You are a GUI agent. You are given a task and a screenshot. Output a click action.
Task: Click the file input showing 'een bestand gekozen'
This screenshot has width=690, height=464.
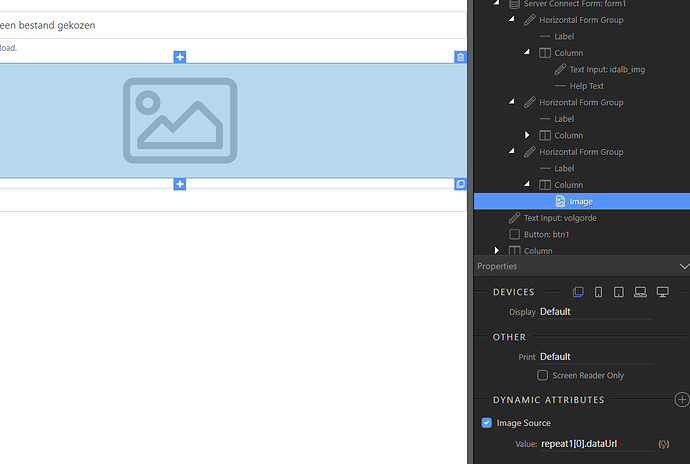click(233, 25)
